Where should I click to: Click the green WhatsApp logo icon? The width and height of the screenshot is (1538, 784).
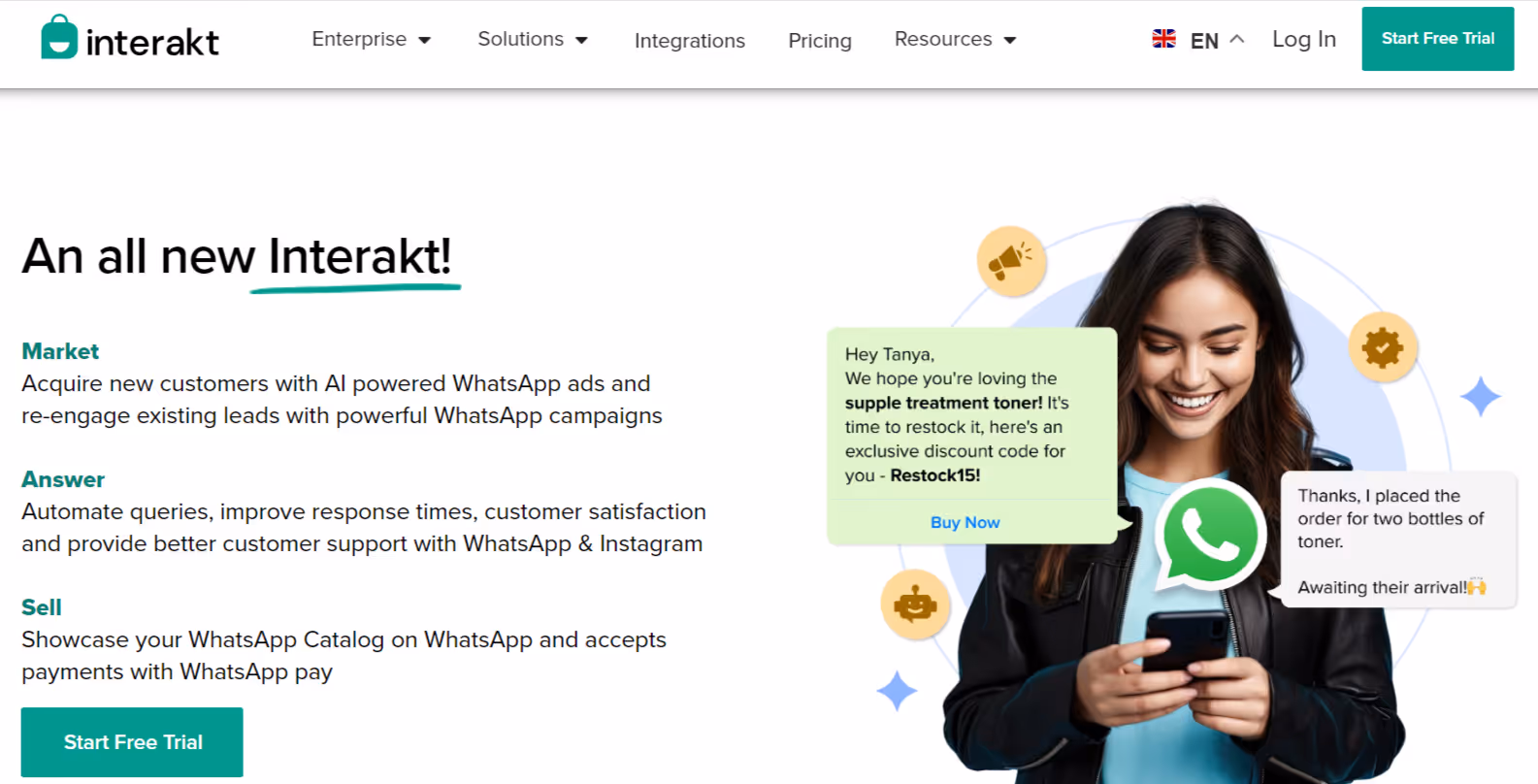tap(1209, 535)
